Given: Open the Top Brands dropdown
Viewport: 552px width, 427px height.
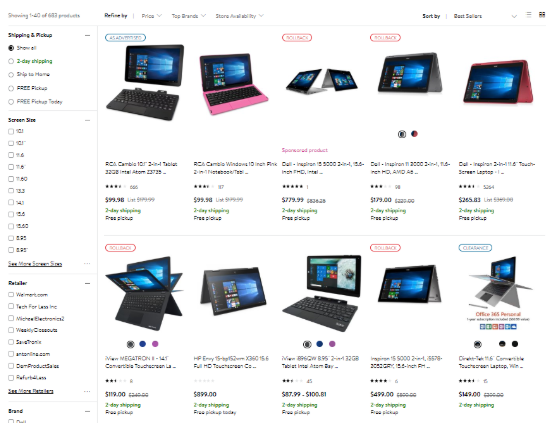Looking at the screenshot, I should (189, 16).
